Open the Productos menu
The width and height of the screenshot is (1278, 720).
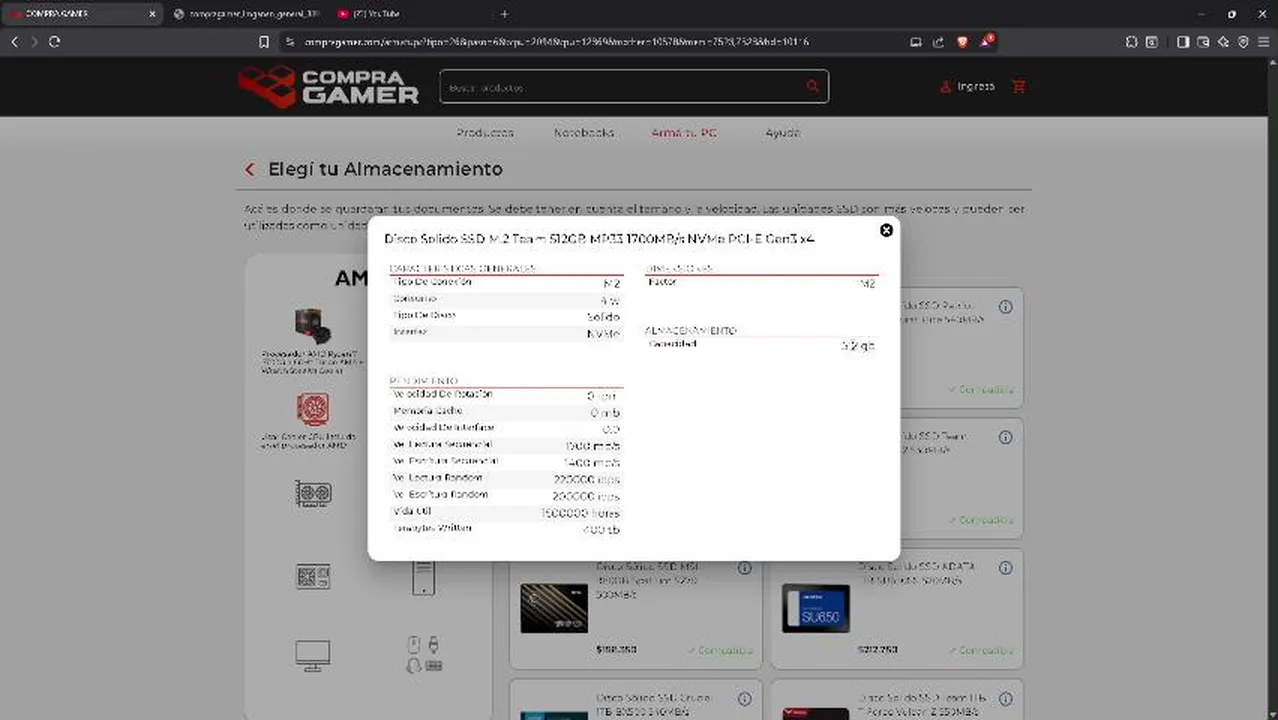click(485, 133)
